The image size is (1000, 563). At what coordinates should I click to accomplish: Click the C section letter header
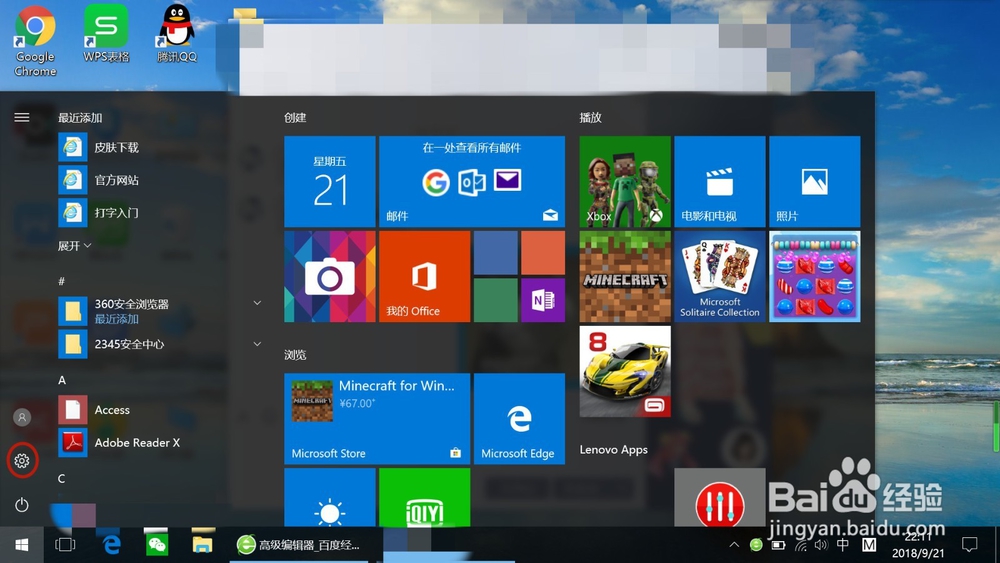coord(62,478)
